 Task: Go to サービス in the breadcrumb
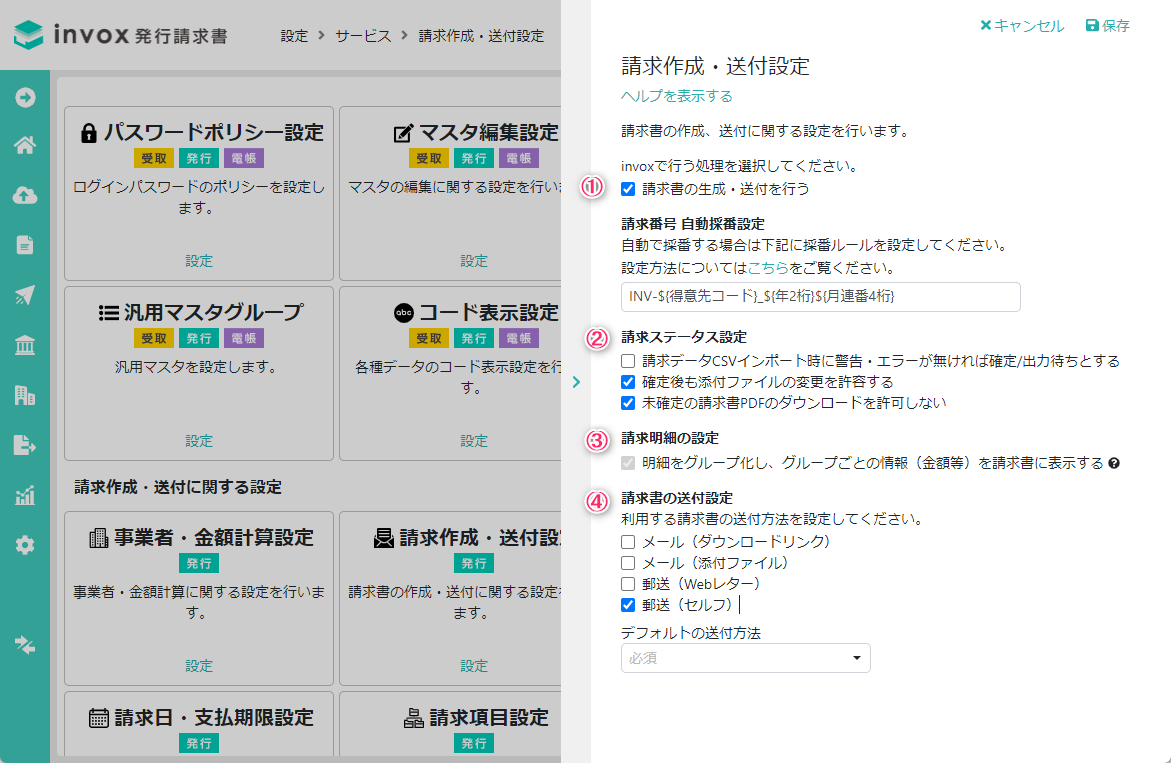(363, 36)
